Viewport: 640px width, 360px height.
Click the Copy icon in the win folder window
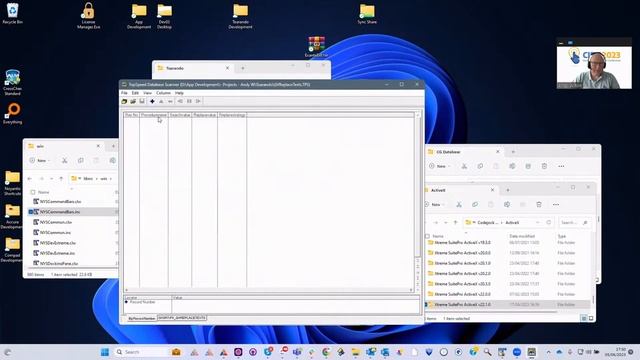point(80,161)
